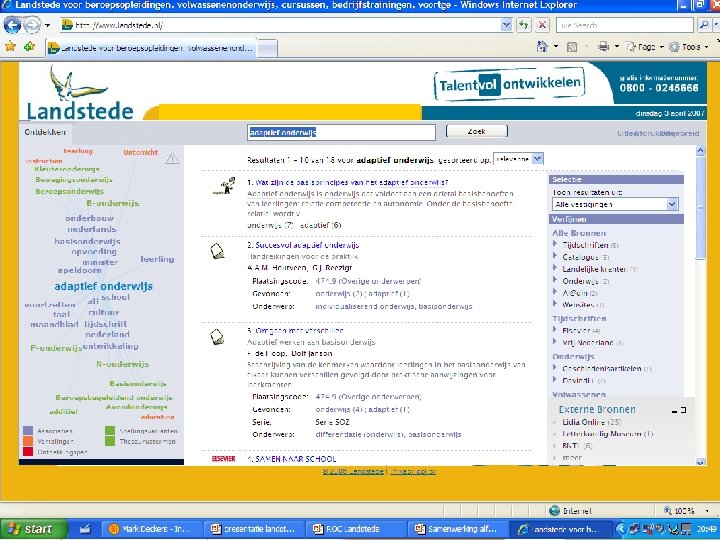The width and height of the screenshot is (720, 540).
Task: Click the refresh page icon
Action: pos(524,25)
